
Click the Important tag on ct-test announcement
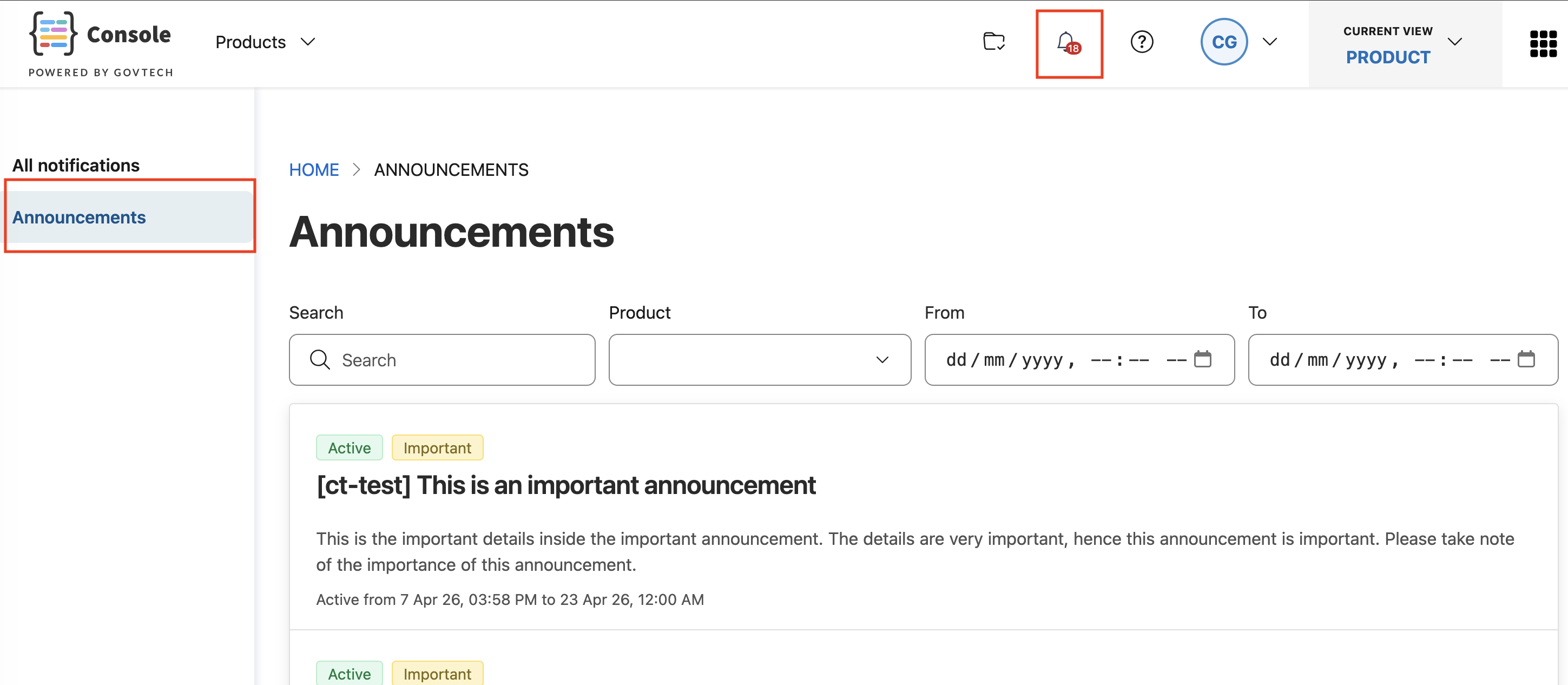pos(437,447)
